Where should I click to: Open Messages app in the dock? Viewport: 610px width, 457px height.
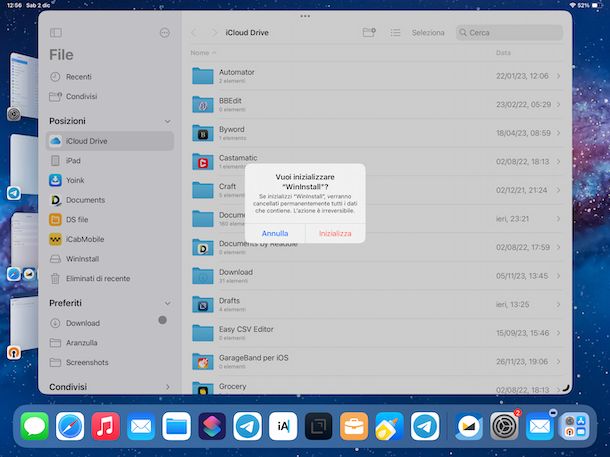pyautogui.click(x=35, y=428)
